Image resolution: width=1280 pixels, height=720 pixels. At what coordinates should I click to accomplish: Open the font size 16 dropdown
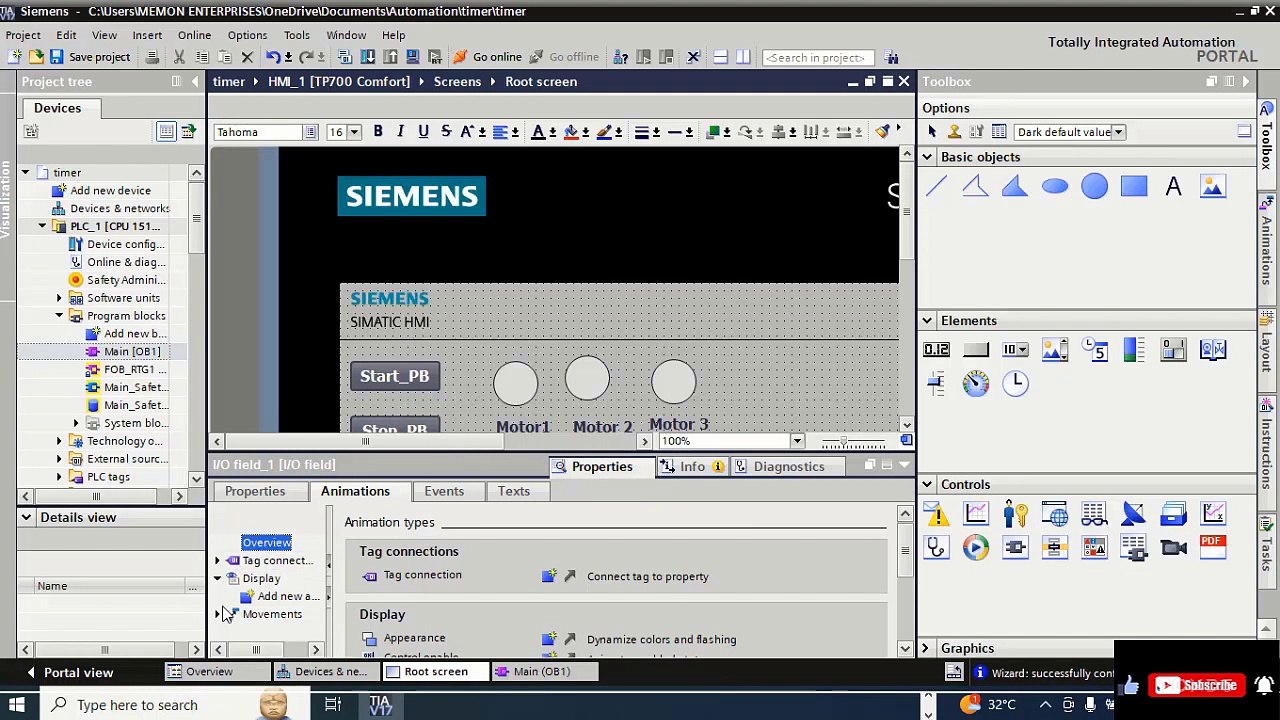354,132
